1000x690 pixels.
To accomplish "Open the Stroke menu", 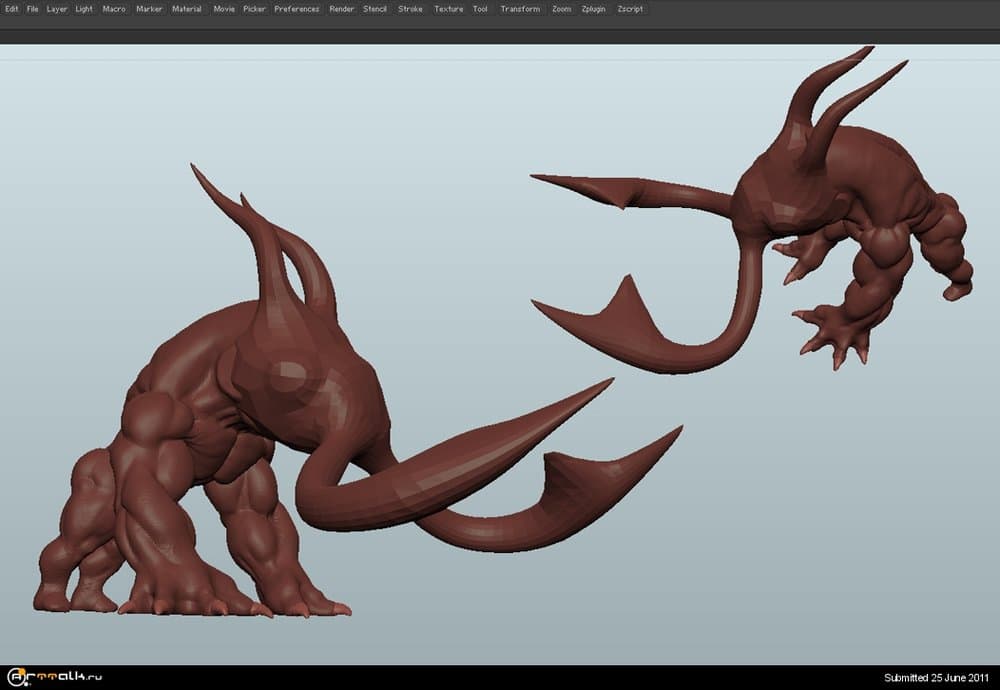I will click(410, 9).
